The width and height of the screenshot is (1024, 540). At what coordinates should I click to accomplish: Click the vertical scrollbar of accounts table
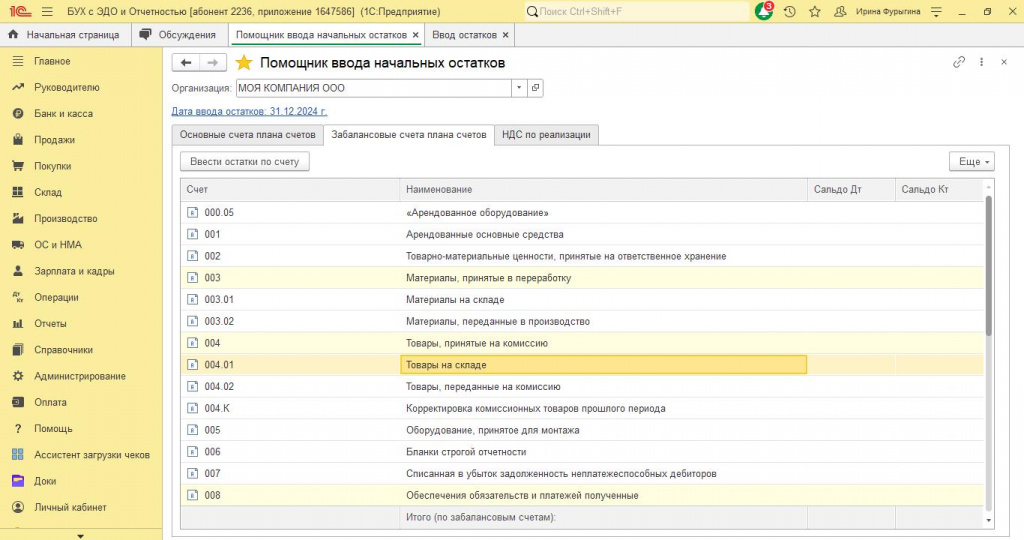(989, 264)
